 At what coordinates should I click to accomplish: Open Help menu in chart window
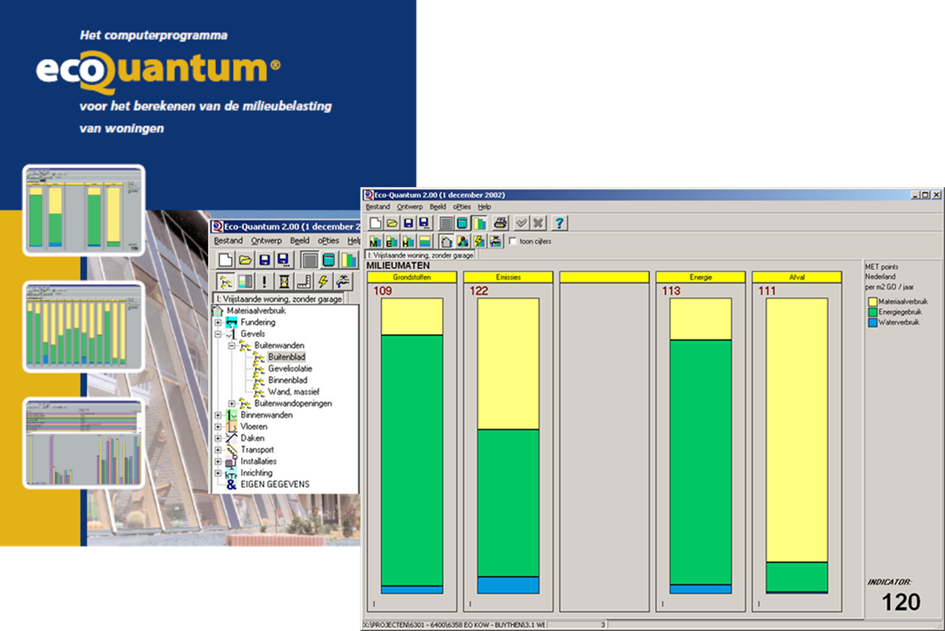point(485,207)
